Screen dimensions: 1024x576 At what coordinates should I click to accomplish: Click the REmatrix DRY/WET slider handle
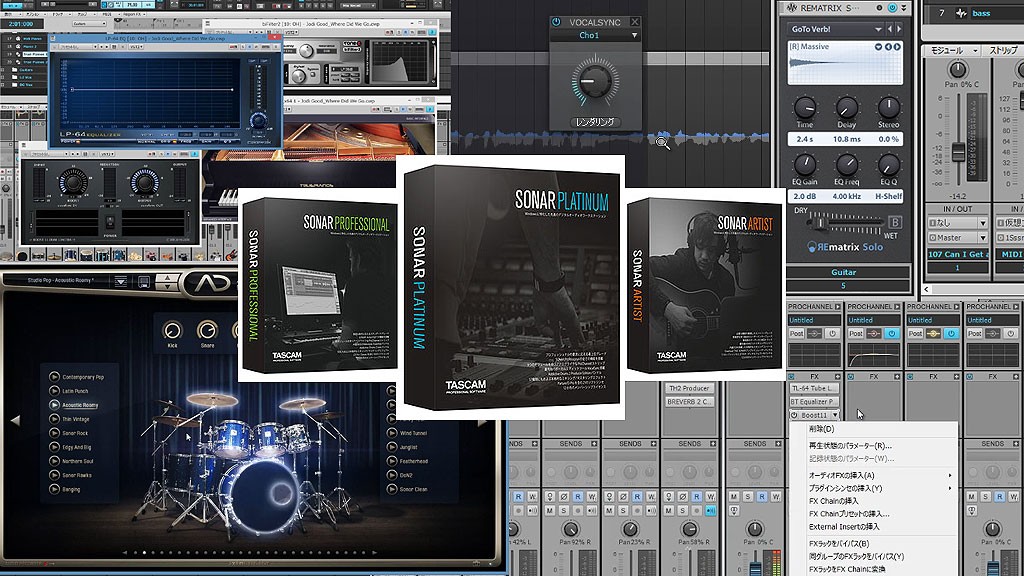820,223
